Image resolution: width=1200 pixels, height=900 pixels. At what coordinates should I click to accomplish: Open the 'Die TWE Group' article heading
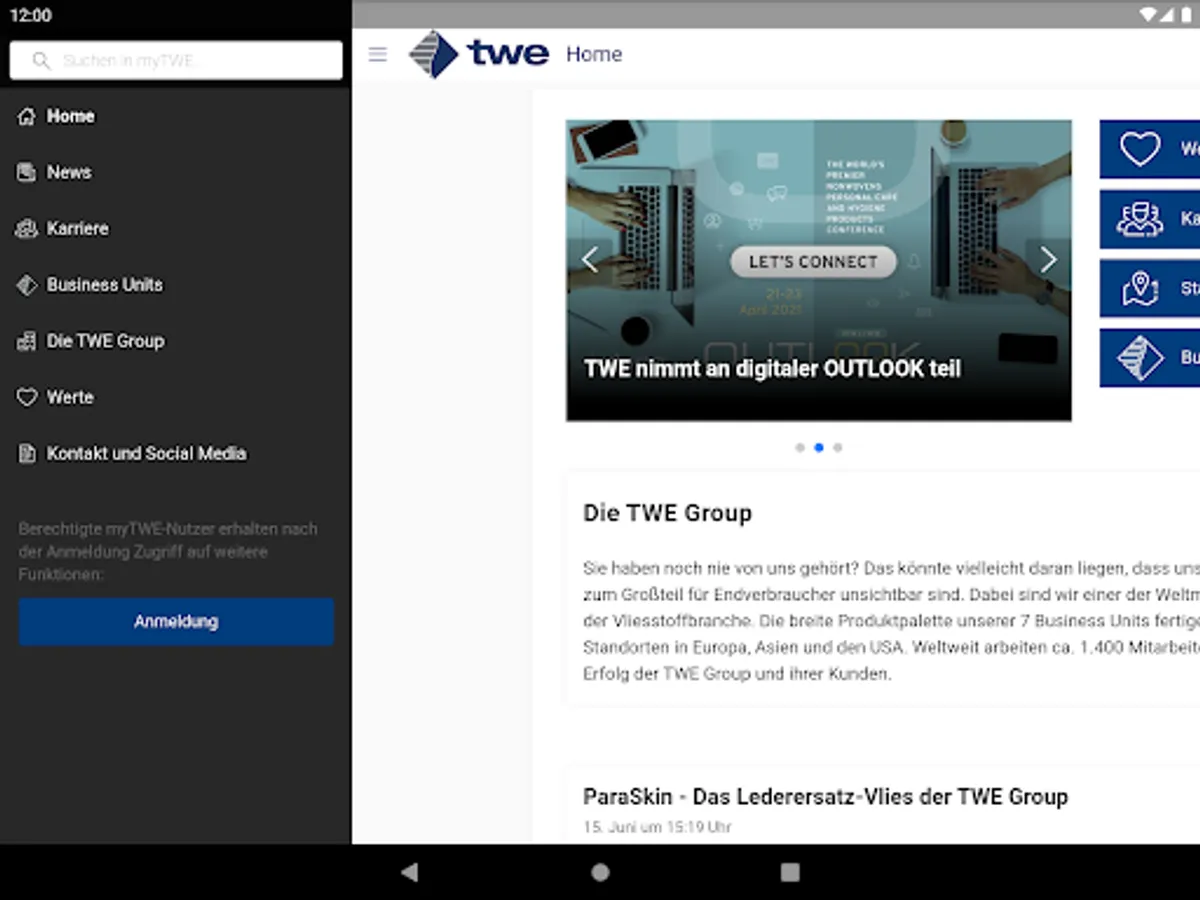point(668,513)
